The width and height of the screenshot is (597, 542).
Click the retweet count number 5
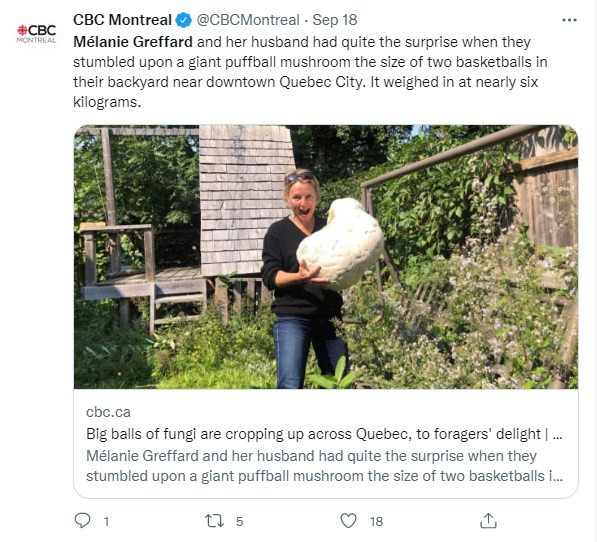pos(239,521)
